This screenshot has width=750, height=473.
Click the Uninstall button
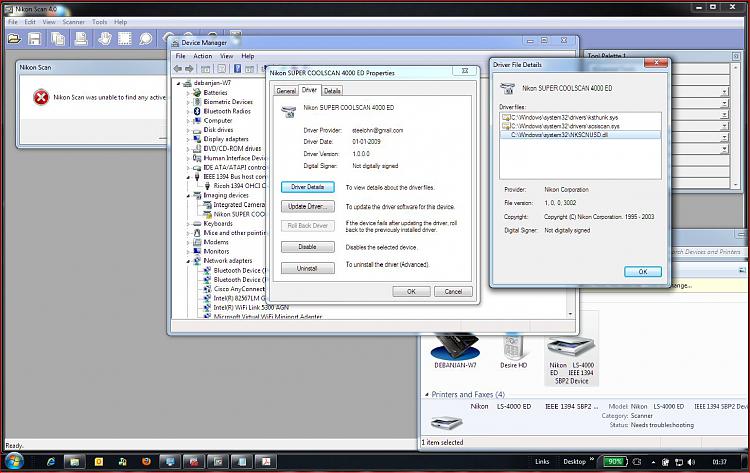tap(308, 268)
